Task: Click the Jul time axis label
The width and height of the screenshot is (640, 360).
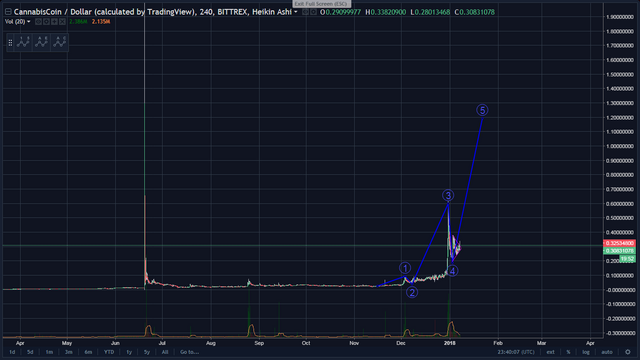Action: 162,343
